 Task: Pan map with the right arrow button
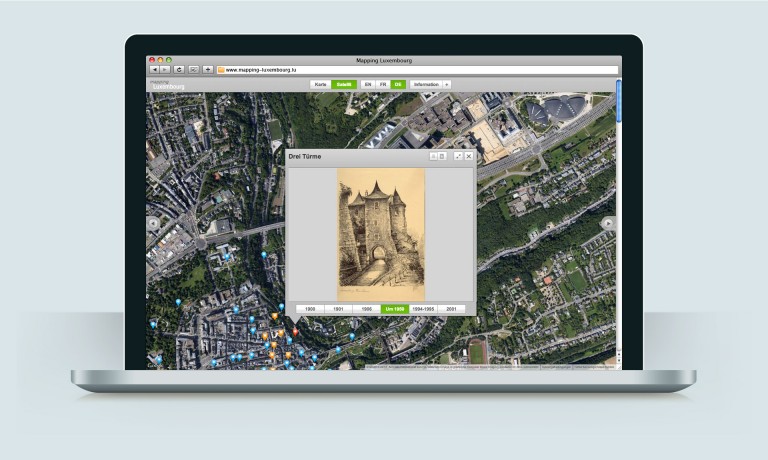coord(608,223)
